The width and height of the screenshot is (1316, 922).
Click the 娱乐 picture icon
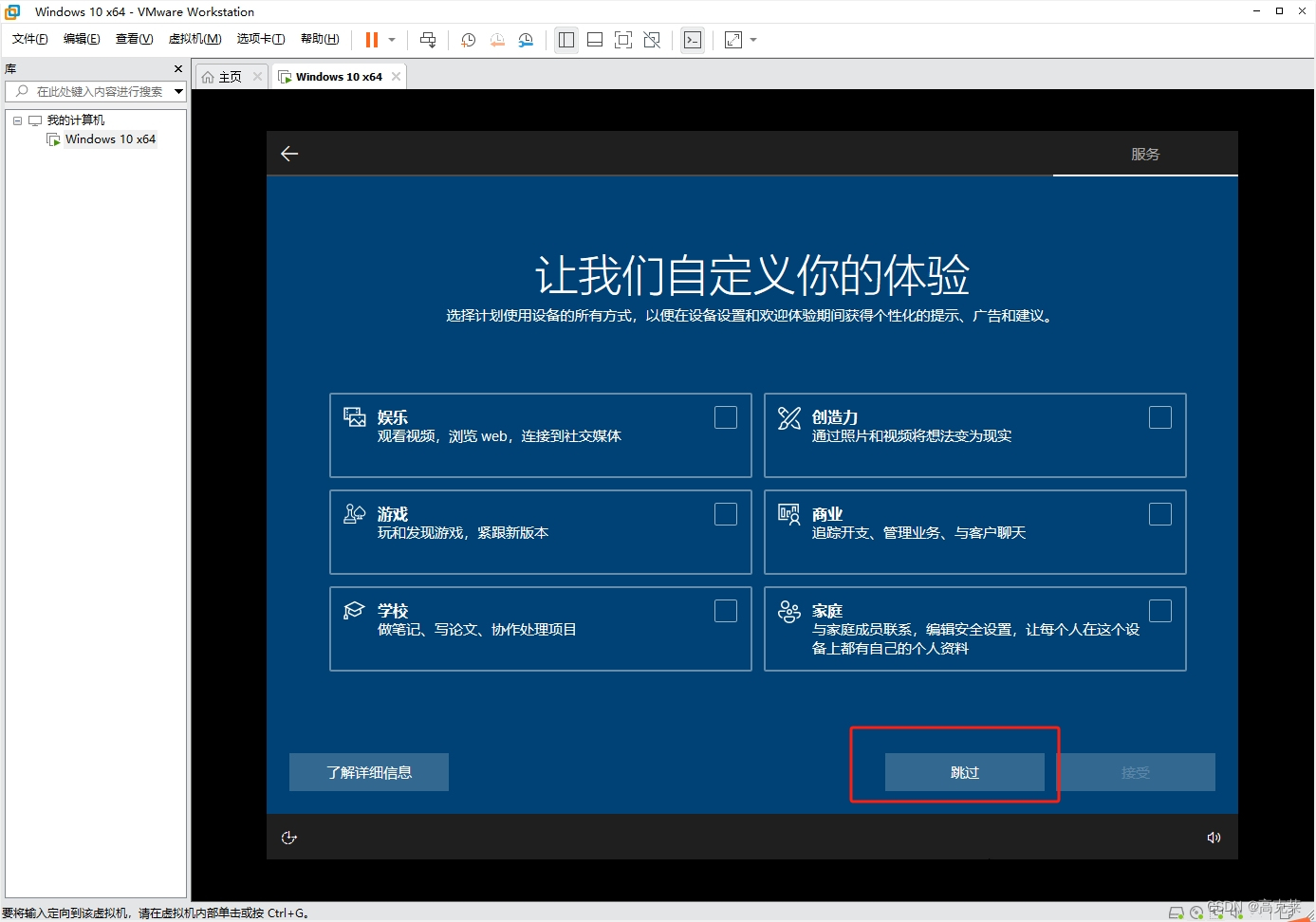355,417
